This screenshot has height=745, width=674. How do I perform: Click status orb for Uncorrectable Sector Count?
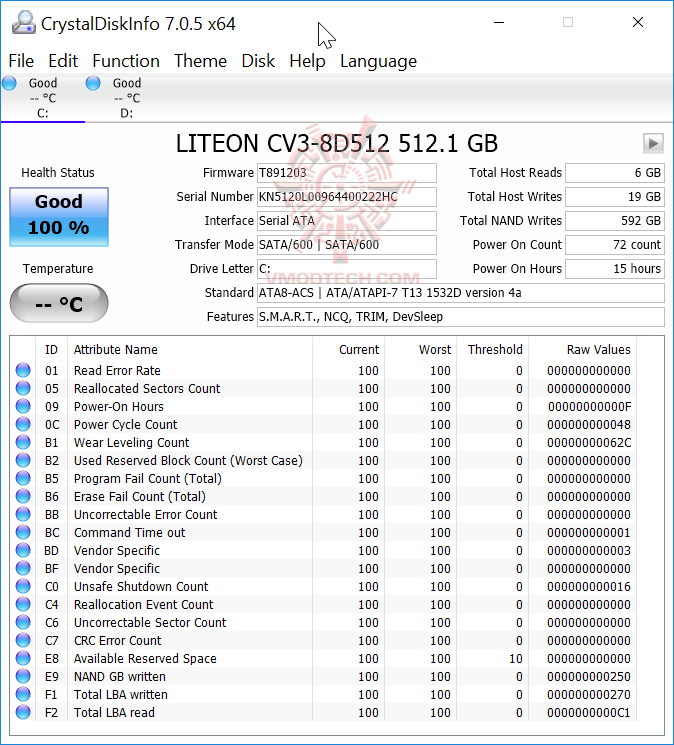coord(23,622)
